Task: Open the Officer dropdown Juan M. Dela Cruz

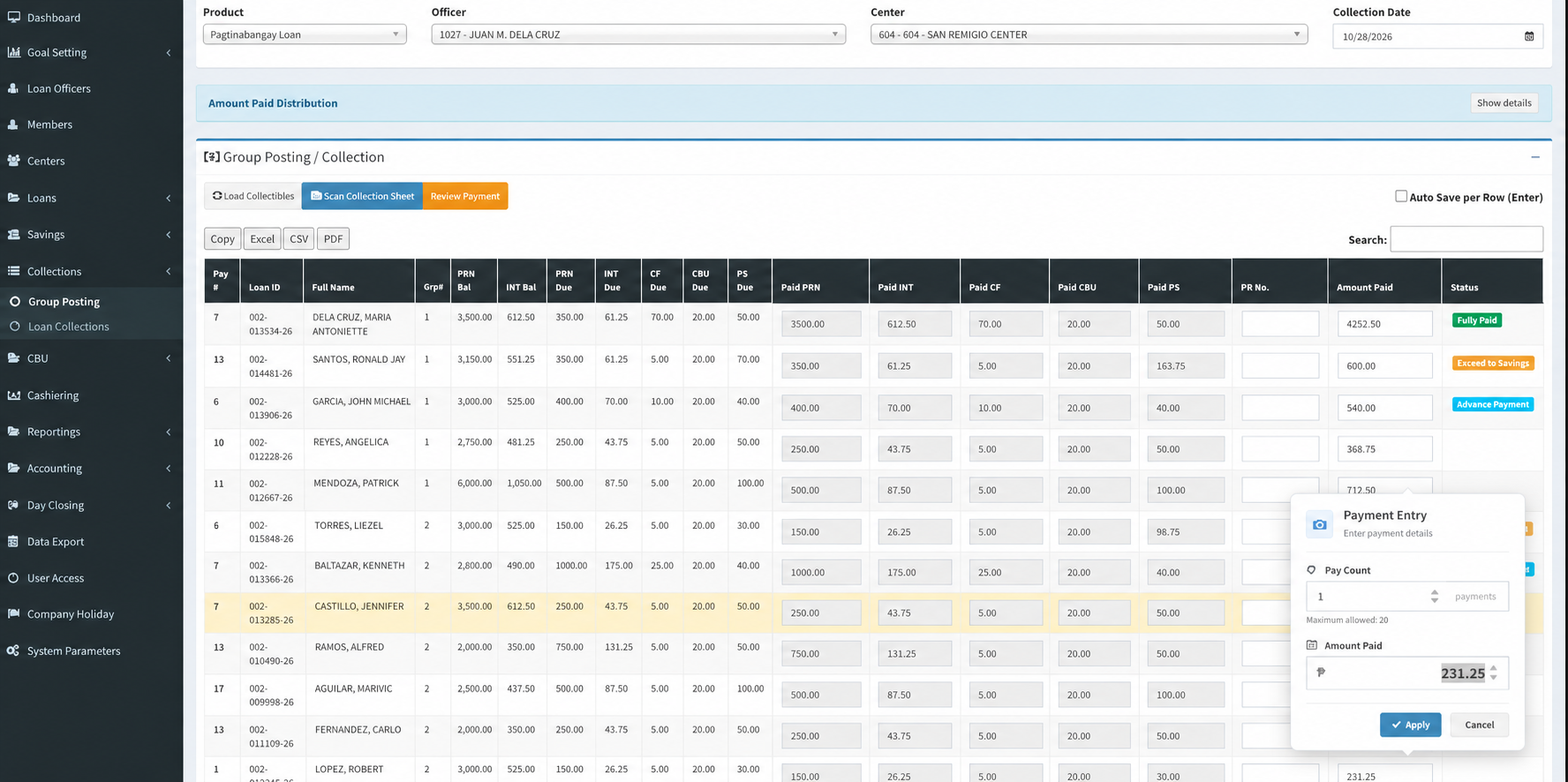Action: [x=638, y=34]
